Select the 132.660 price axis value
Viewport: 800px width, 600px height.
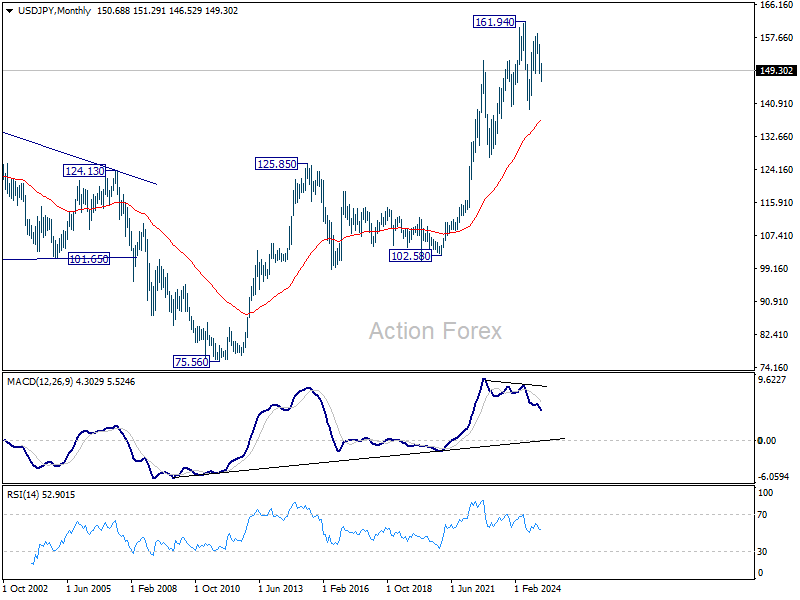(776, 137)
